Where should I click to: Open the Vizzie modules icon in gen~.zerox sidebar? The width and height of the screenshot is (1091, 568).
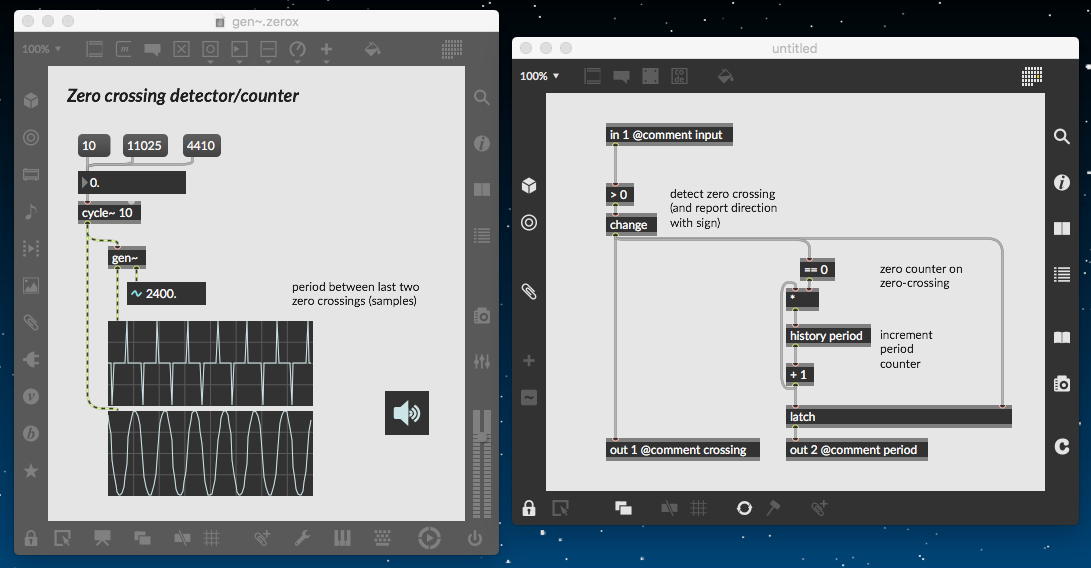[31, 396]
